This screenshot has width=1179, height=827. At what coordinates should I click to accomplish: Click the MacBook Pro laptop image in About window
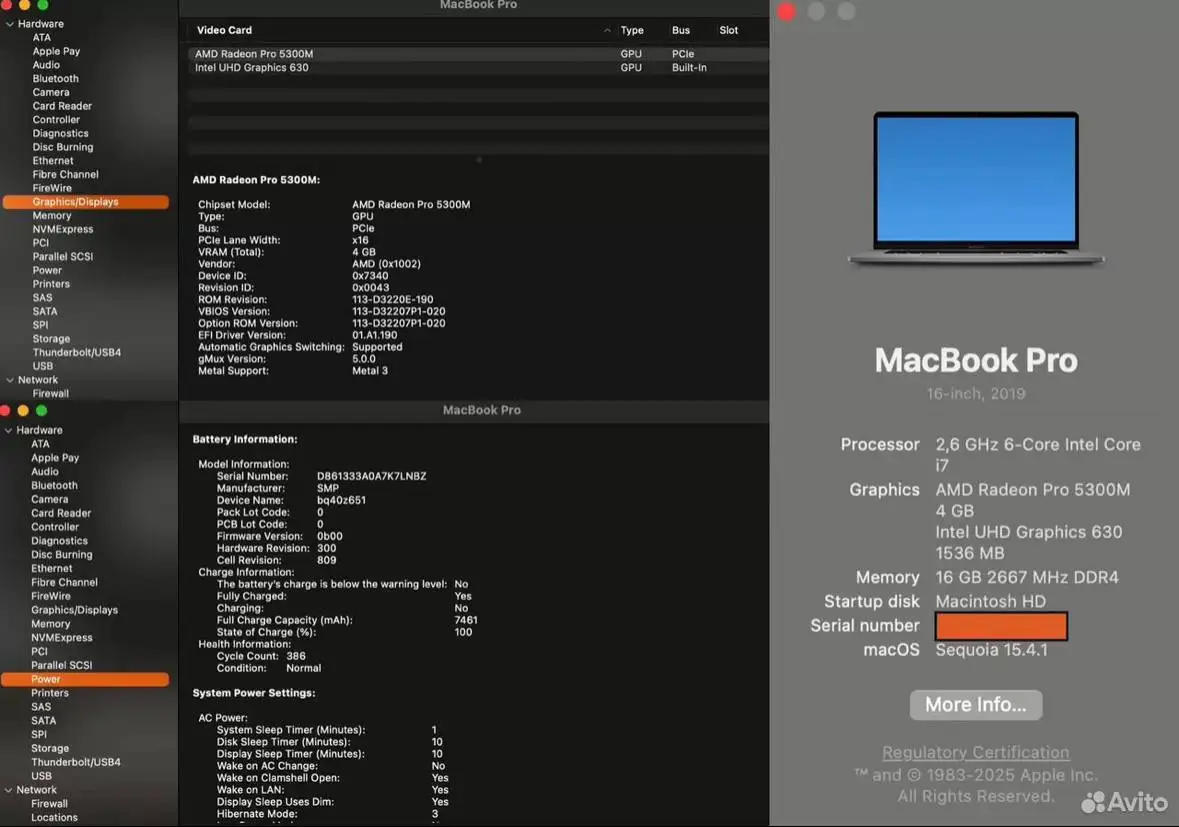coord(975,189)
